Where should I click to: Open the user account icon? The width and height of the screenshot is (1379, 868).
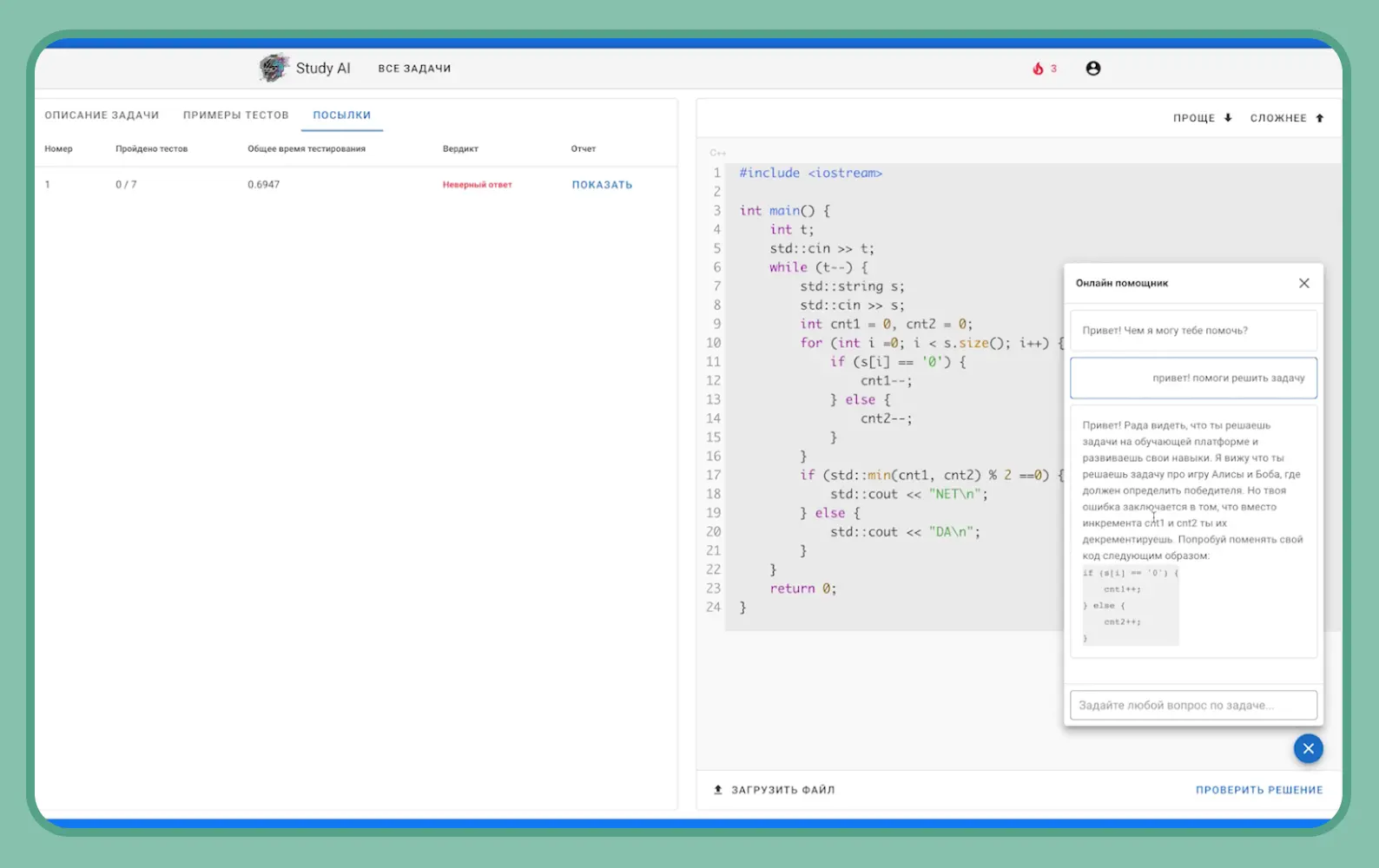point(1093,69)
